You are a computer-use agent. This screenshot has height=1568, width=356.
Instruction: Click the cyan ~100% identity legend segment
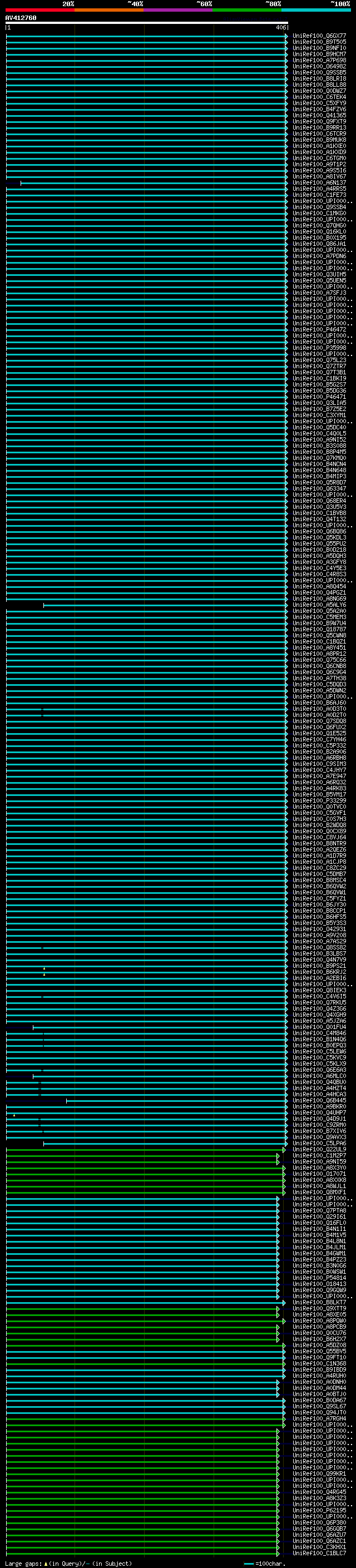coord(317,10)
